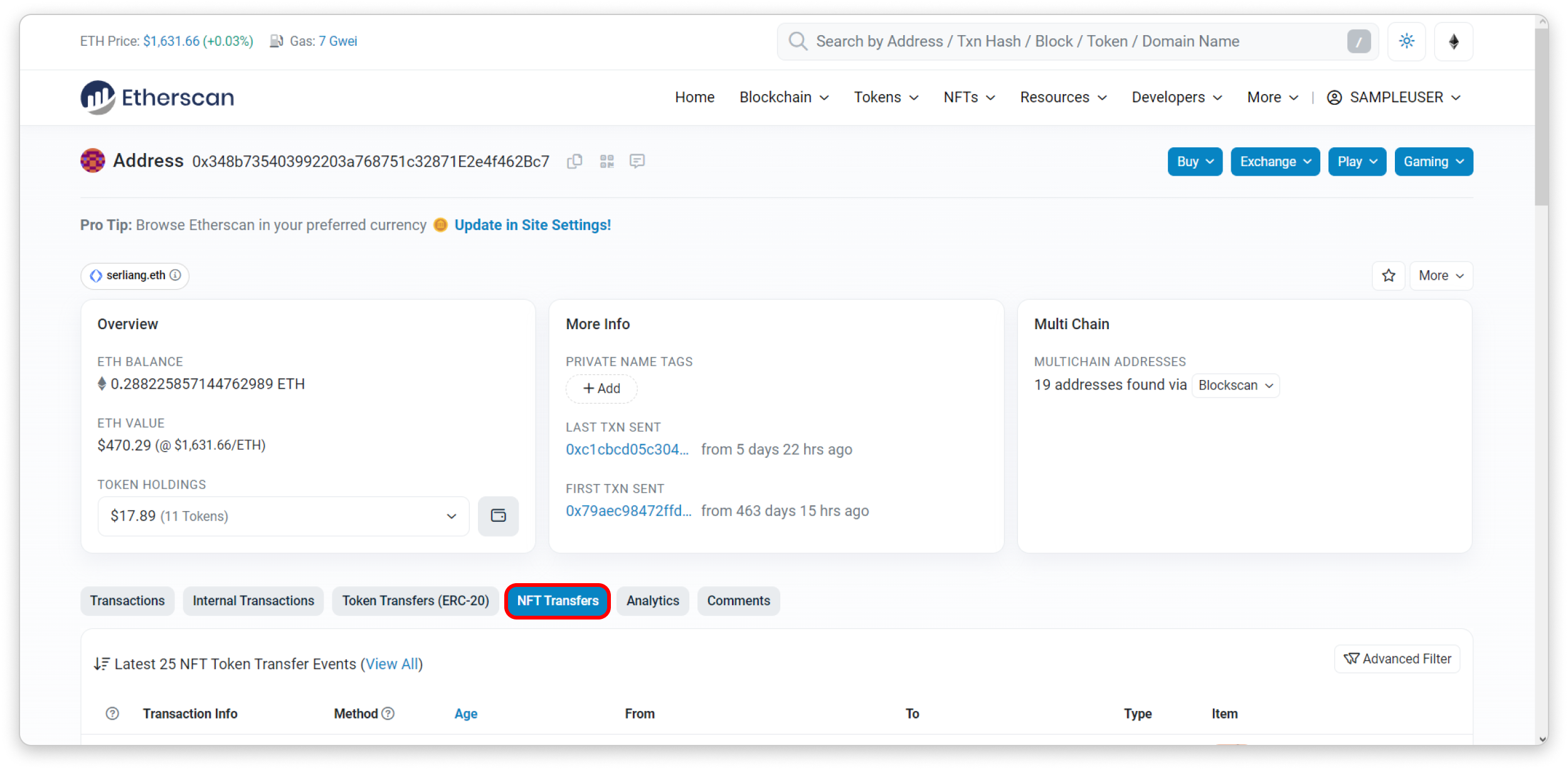The width and height of the screenshot is (1568, 770).
Task: Click the last sent transaction hash link
Action: point(627,449)
